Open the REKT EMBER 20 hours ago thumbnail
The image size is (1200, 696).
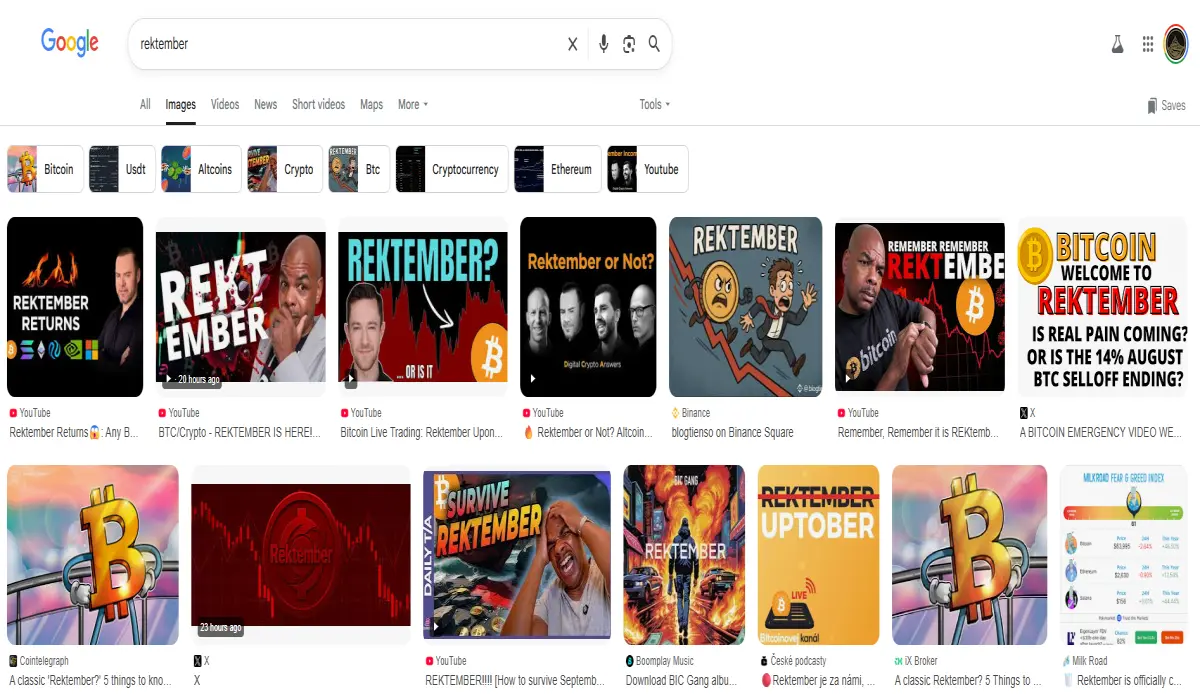pos(241,307)
